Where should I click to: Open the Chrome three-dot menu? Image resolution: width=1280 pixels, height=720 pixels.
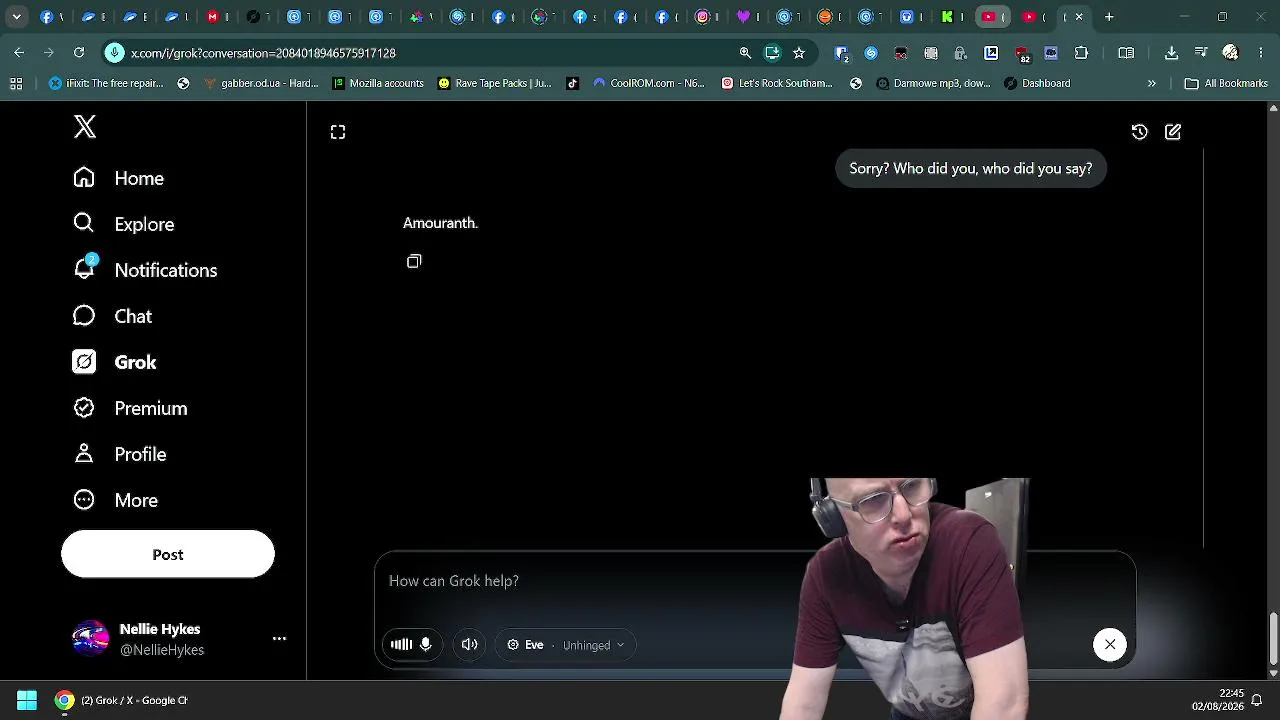[x=1259, y=53]
